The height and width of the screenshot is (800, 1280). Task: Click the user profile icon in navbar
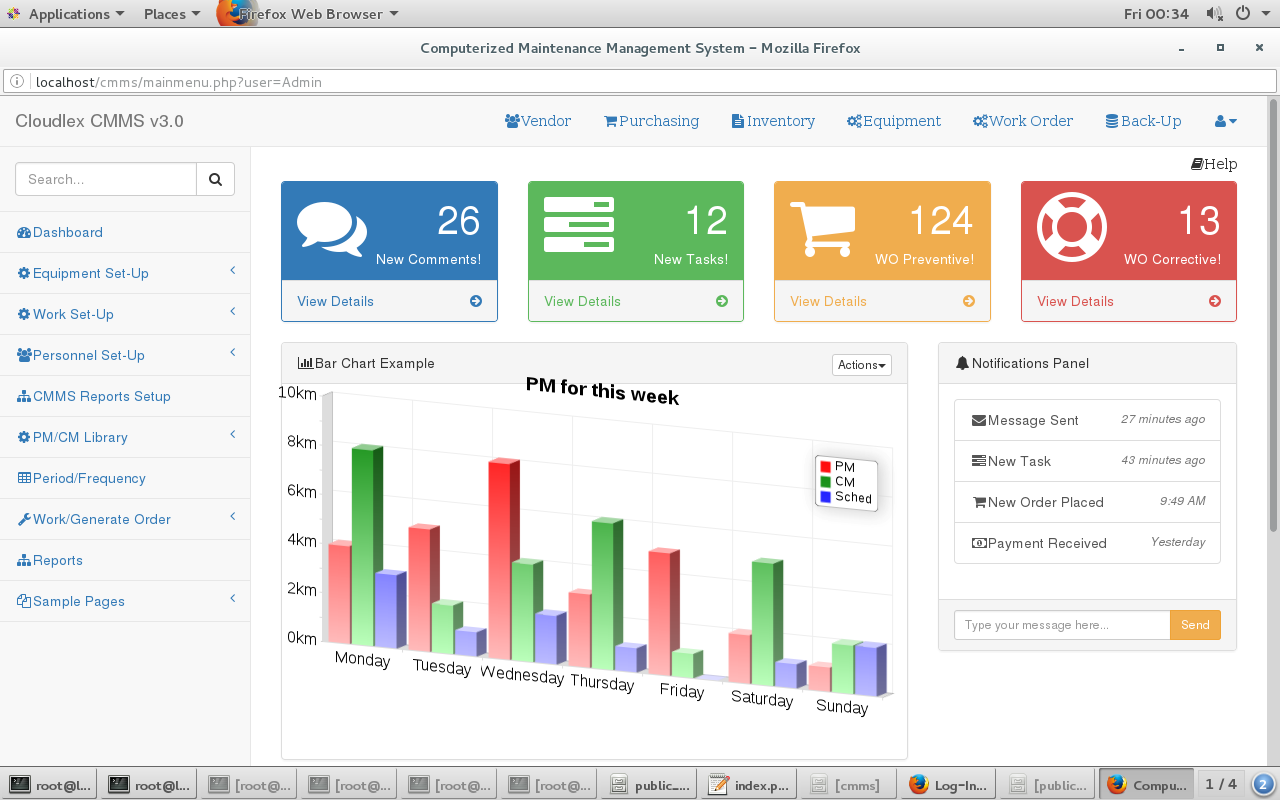pyautogui.click(x=1225, y=121)
